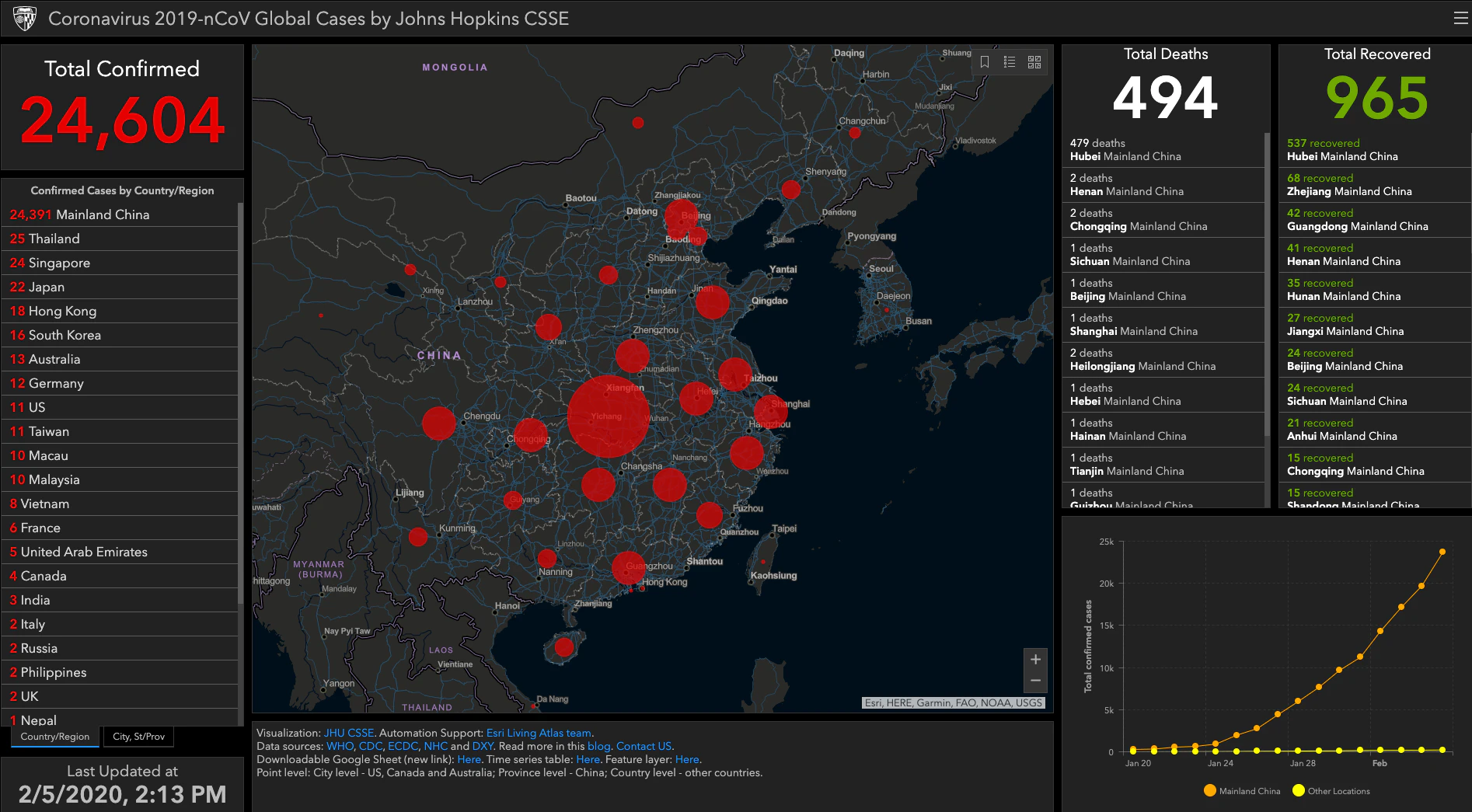Select the 11 US row
This screenshot has width=1472, height=812.
point(120,407)
